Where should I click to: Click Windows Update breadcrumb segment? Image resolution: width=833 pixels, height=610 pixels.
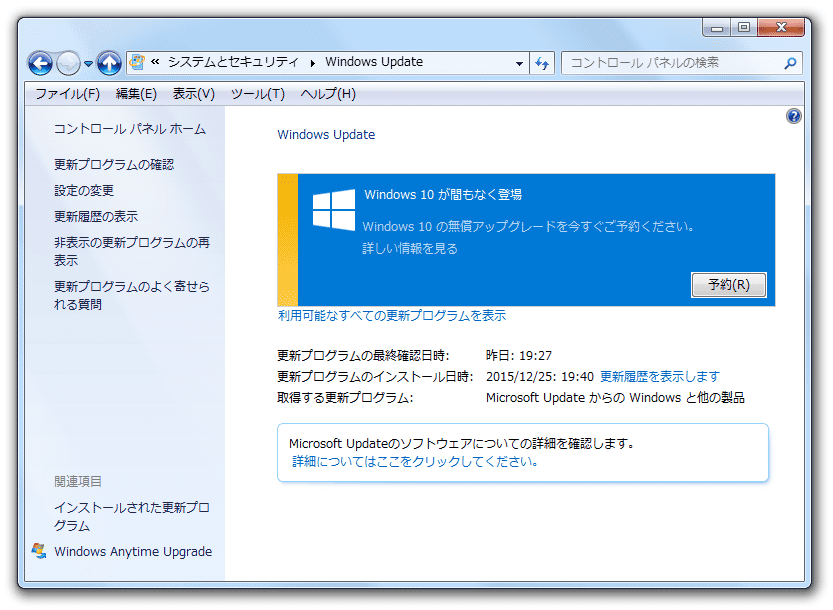point(374,62)
